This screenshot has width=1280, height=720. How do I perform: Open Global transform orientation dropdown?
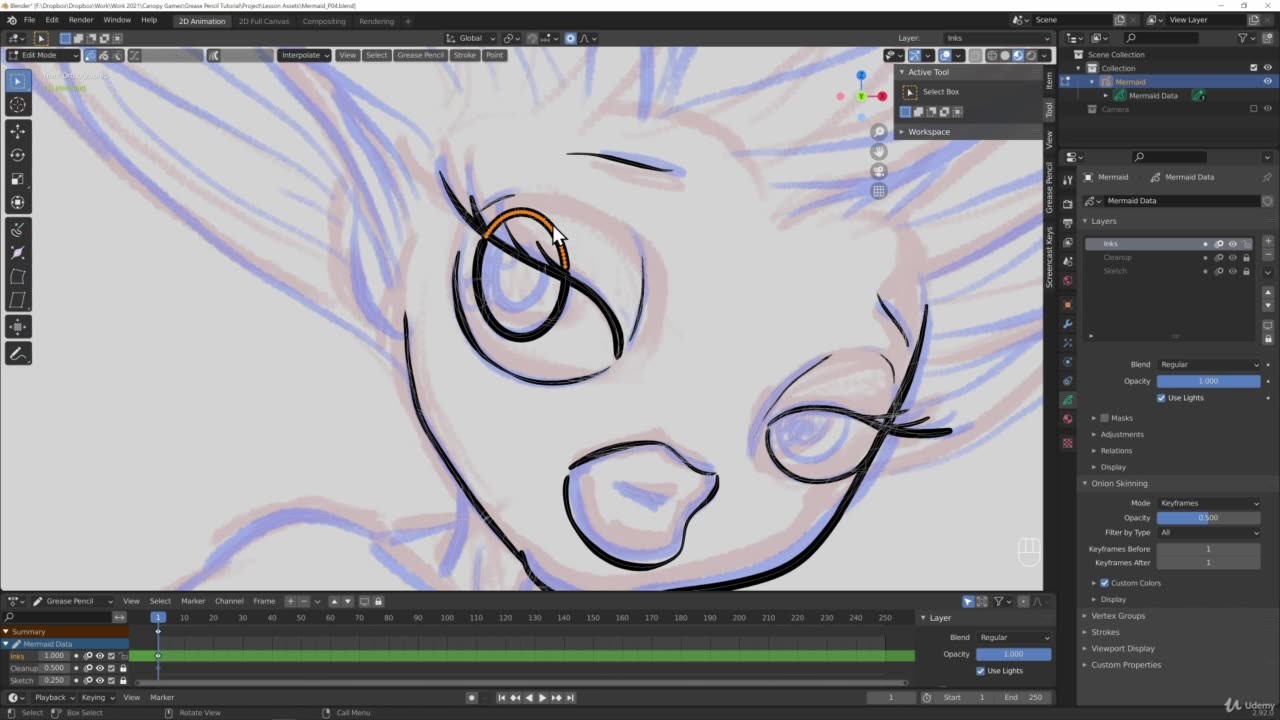471,38
